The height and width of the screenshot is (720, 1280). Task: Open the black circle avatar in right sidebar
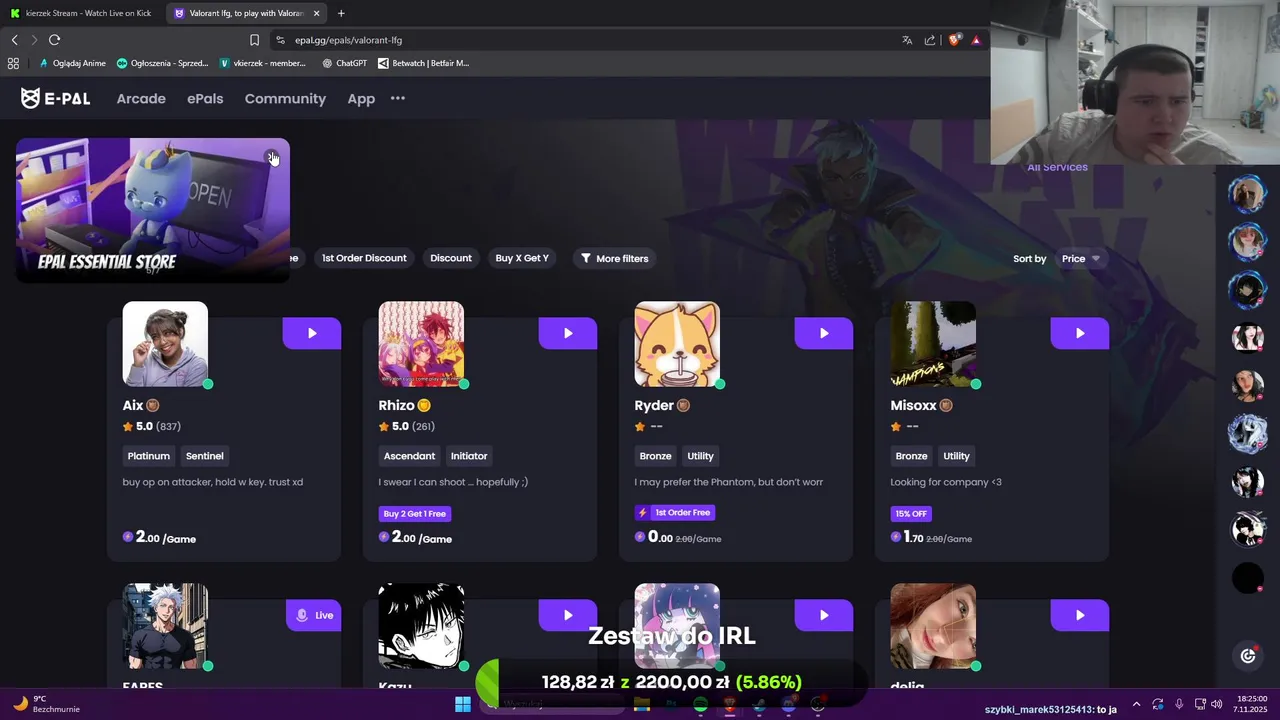[1247, 578]
